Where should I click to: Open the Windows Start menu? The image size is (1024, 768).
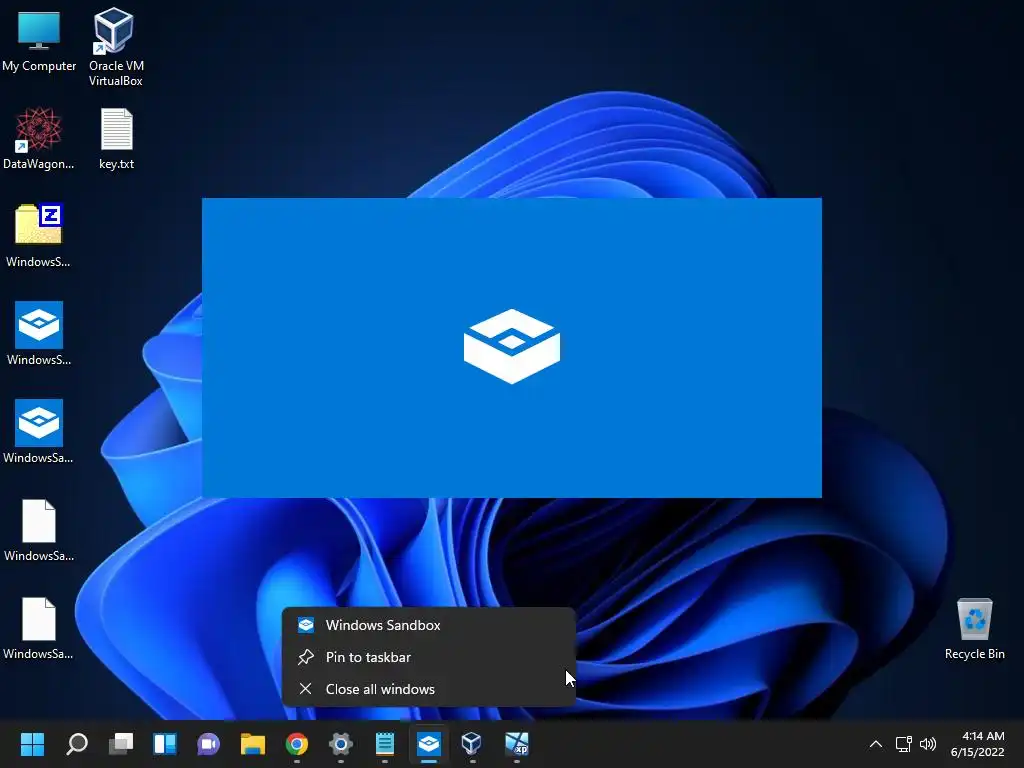coord(32,744)
